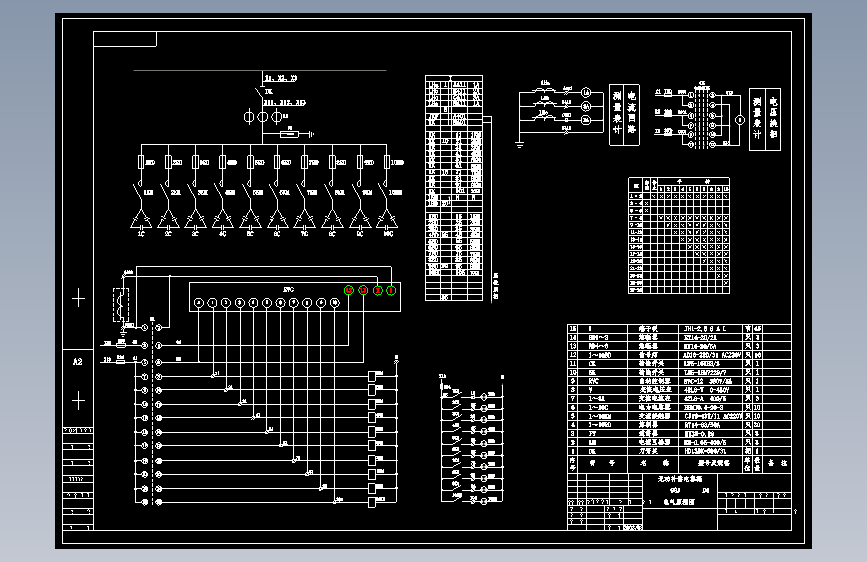Click the middle current transformer circle under DK
Screen dimensions: 867x562
(x=263, y=117)
